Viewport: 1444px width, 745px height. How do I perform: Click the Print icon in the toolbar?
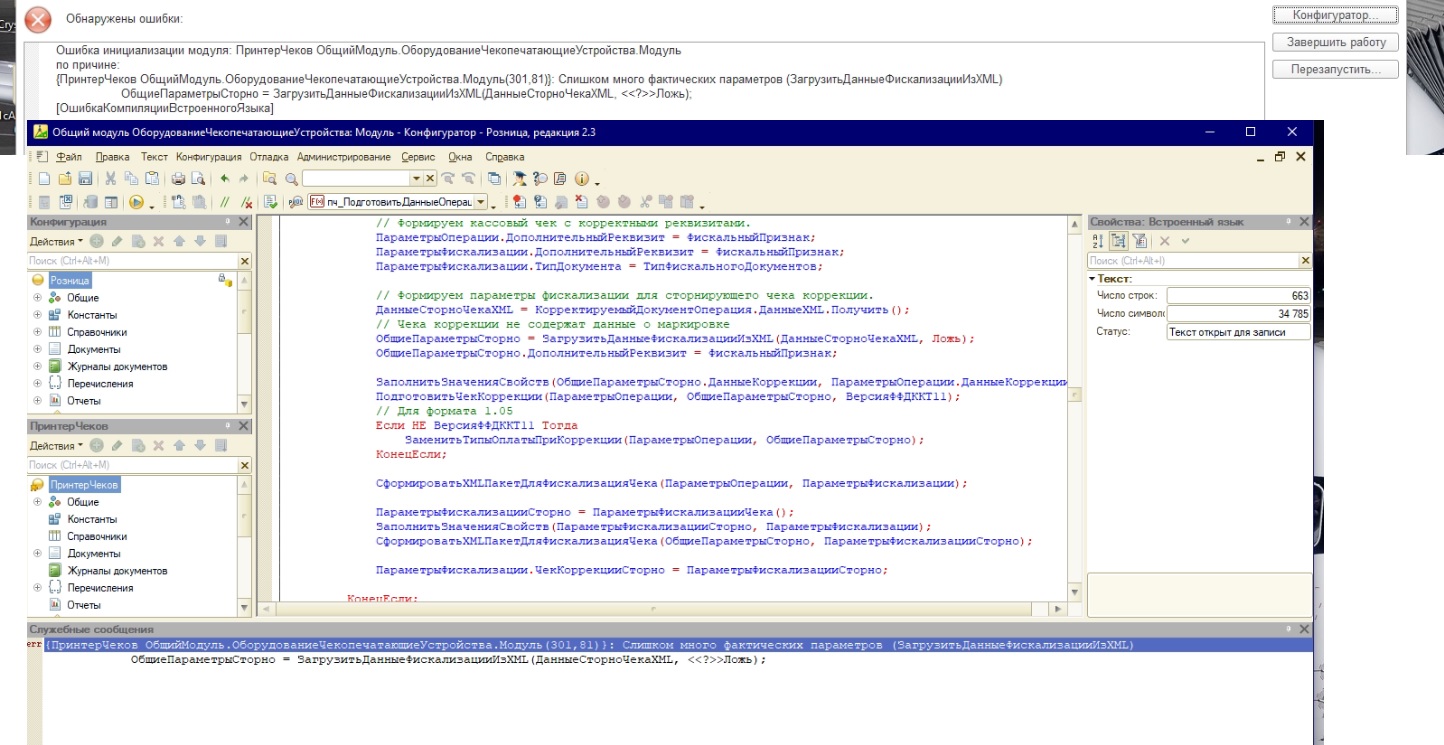pos(178,179)
